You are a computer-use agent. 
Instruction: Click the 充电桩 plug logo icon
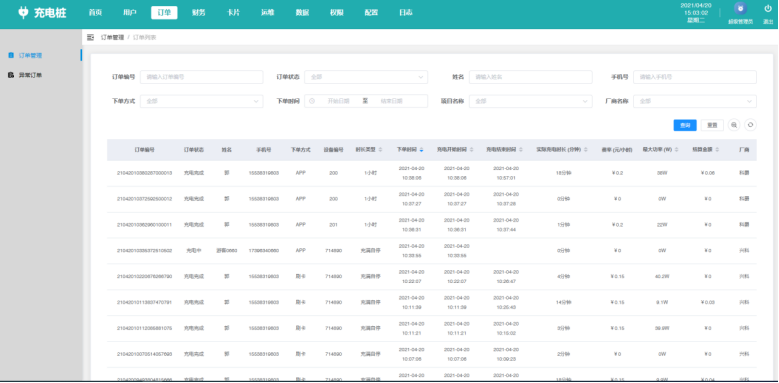point(23,13)
